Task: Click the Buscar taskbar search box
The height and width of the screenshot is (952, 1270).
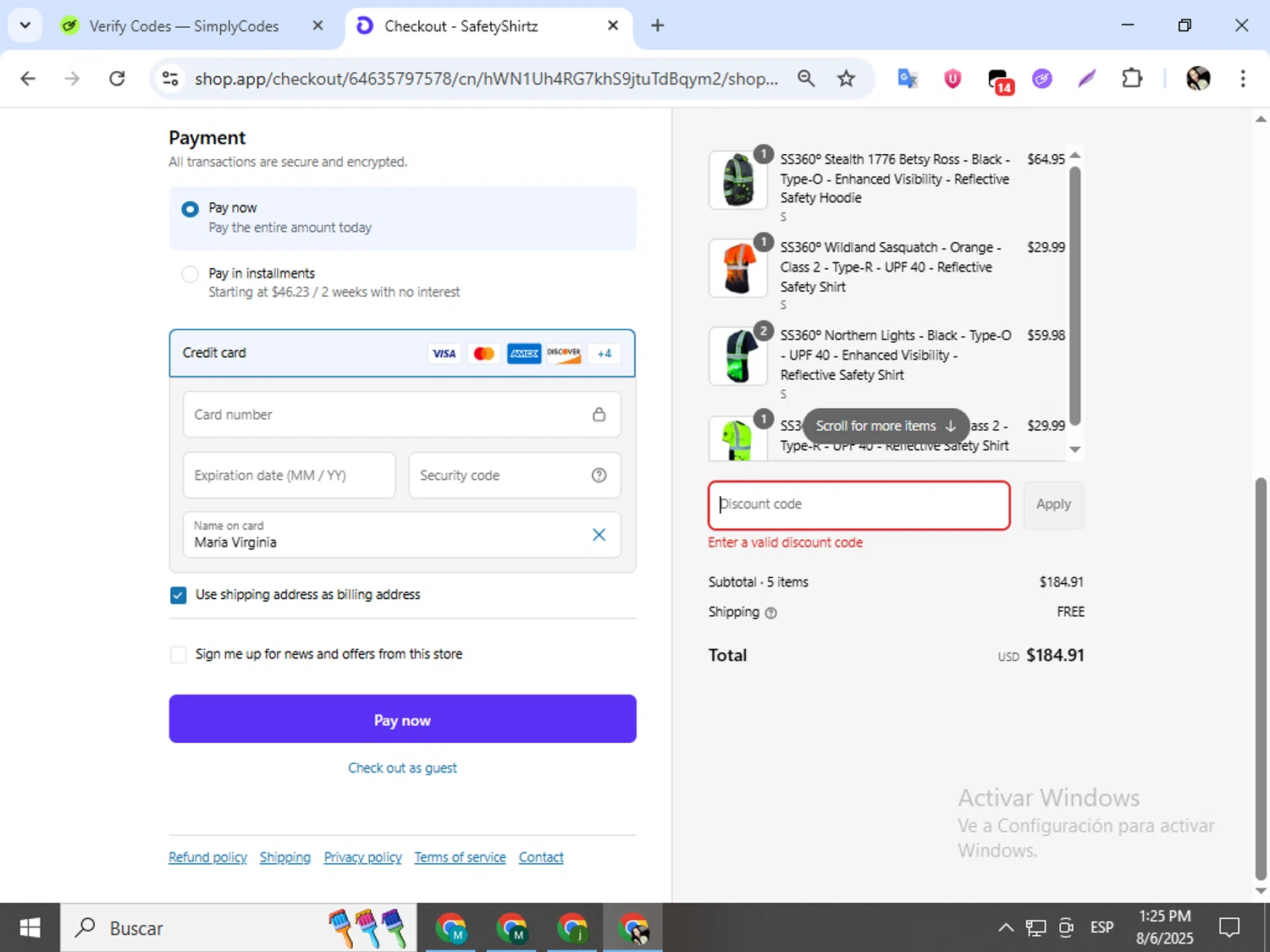Action: click(x=238, y=928)
